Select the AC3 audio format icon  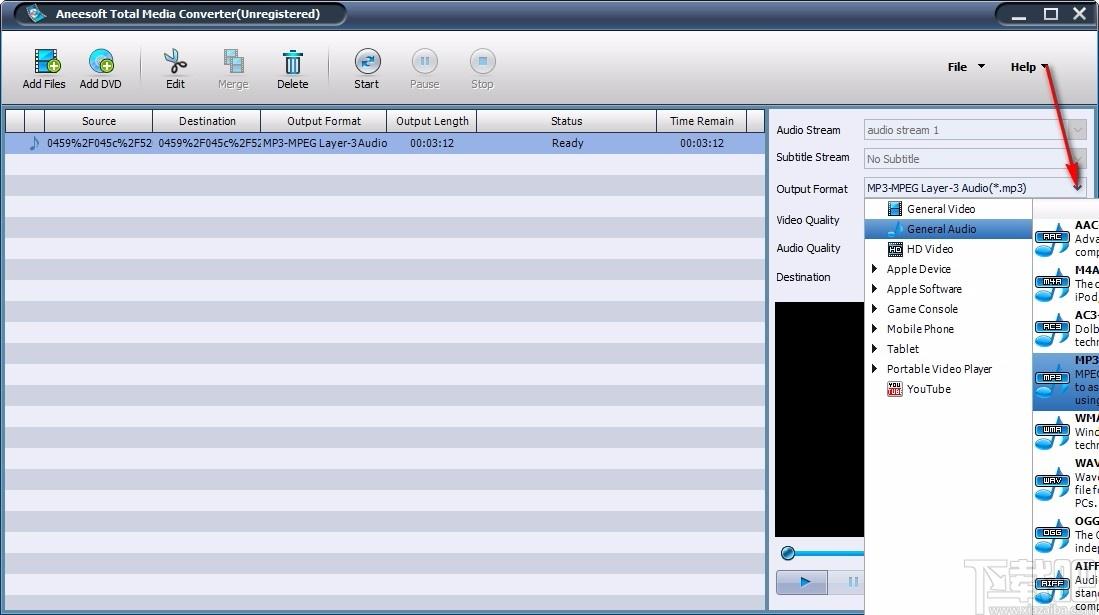point(1052,329)
